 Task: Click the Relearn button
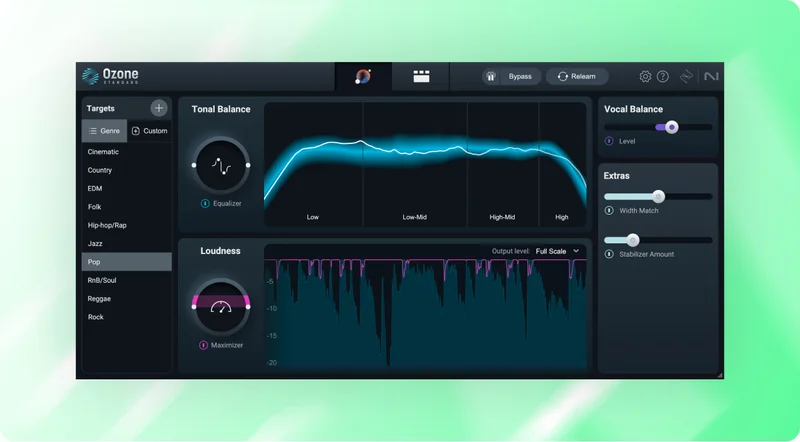pyautogui.click(x=577, y=77)
